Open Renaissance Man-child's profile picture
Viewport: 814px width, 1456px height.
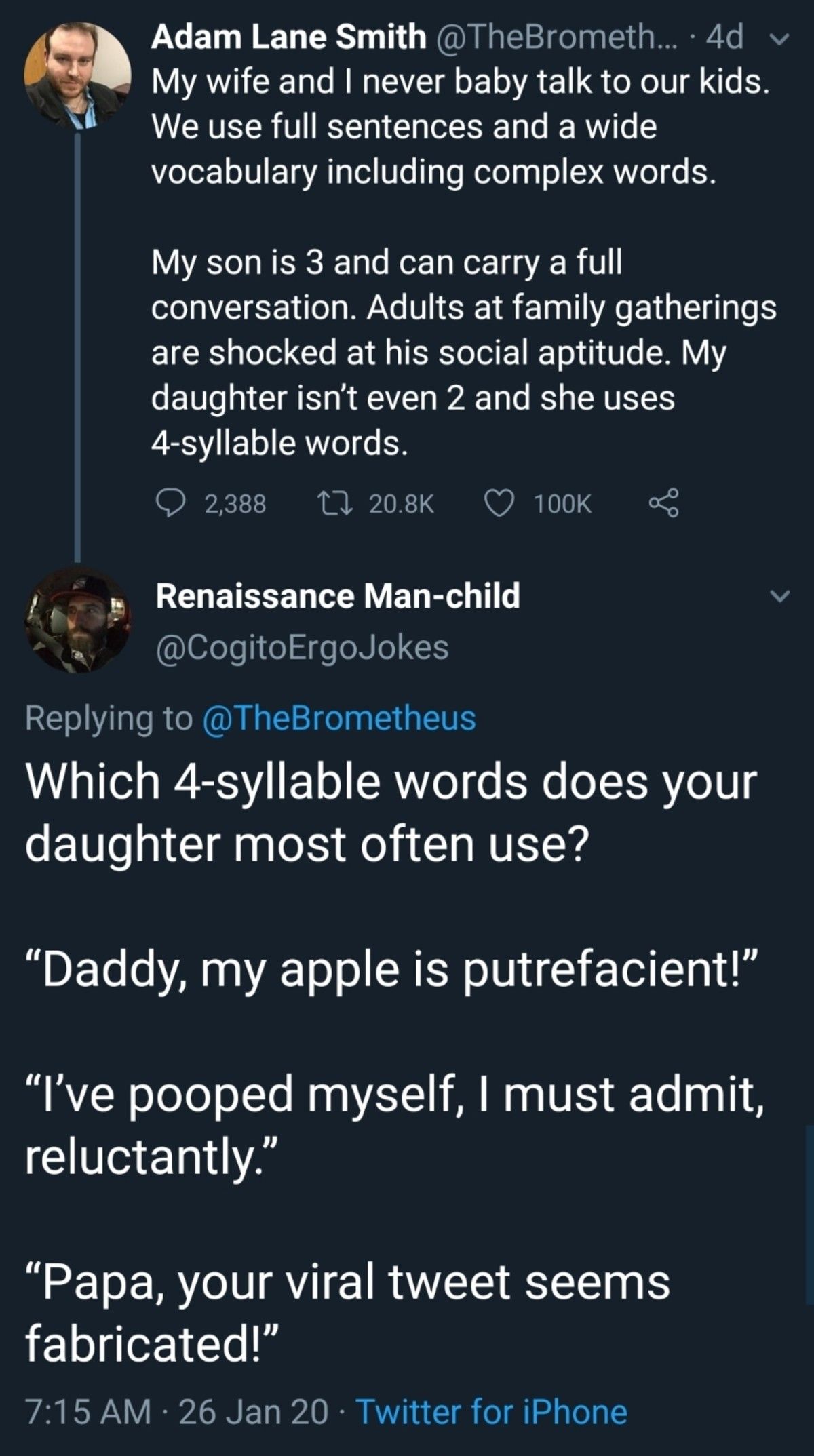click(x=78, y=621)
